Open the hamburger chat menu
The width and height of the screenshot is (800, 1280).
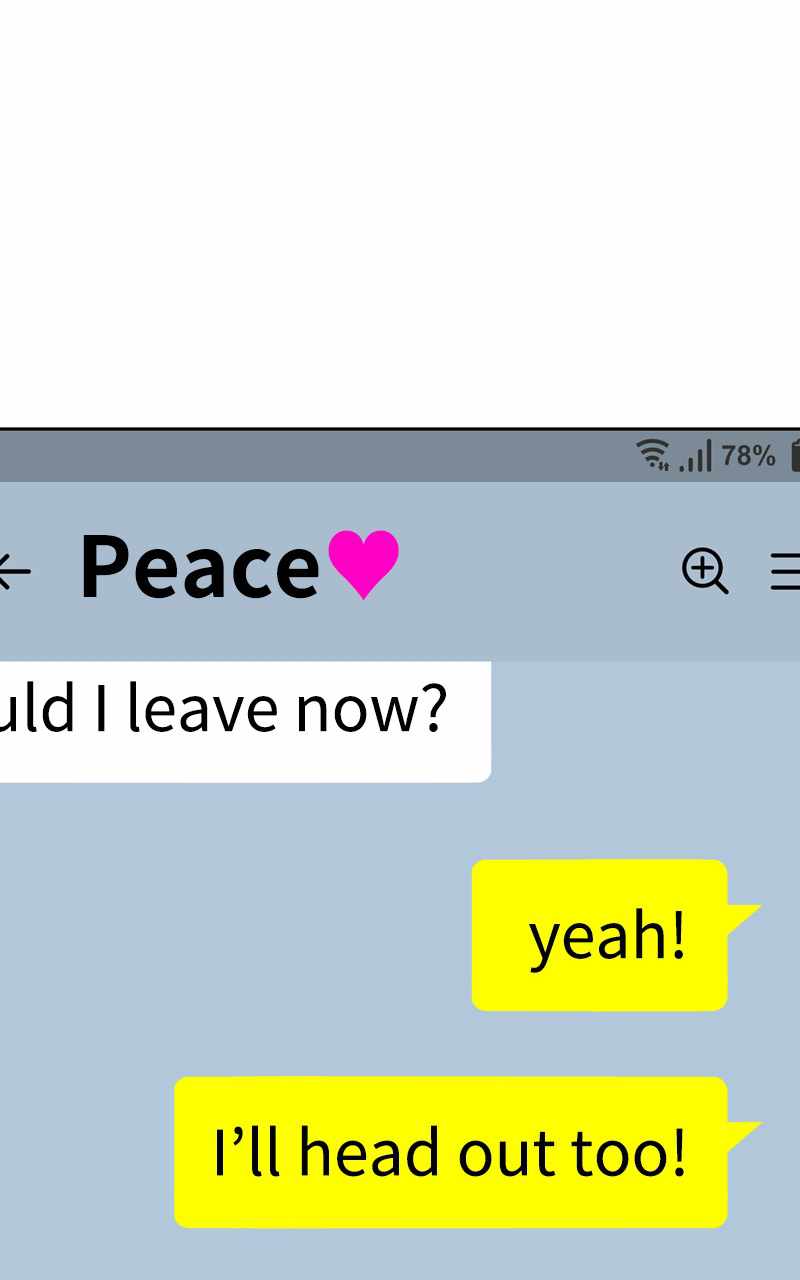point(786,572)
